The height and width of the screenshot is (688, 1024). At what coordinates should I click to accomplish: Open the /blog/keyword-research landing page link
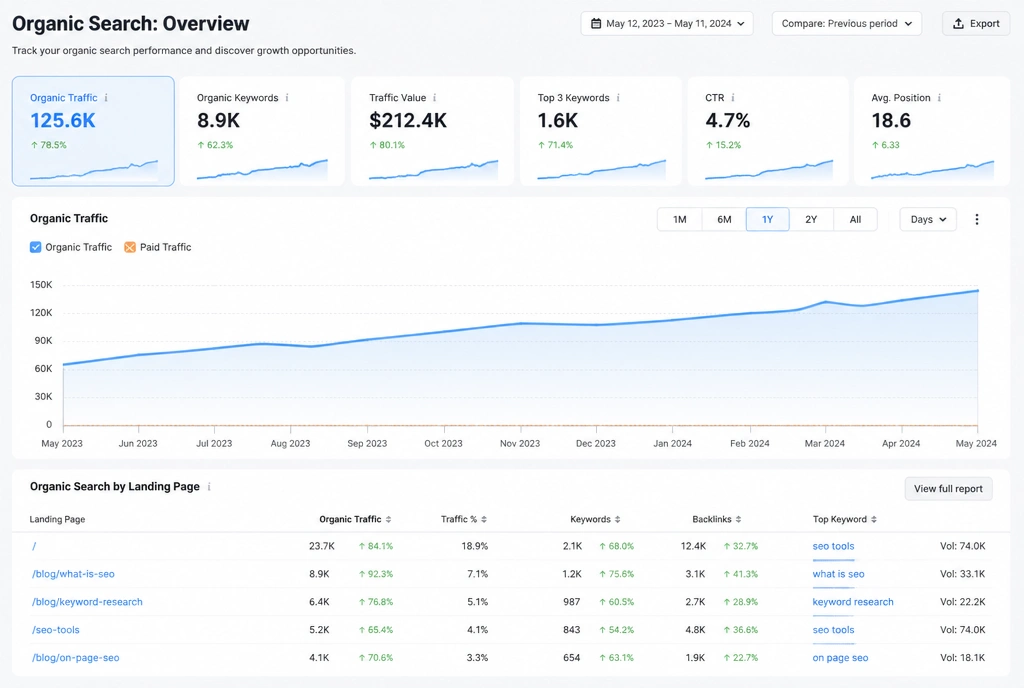point(87,602)
